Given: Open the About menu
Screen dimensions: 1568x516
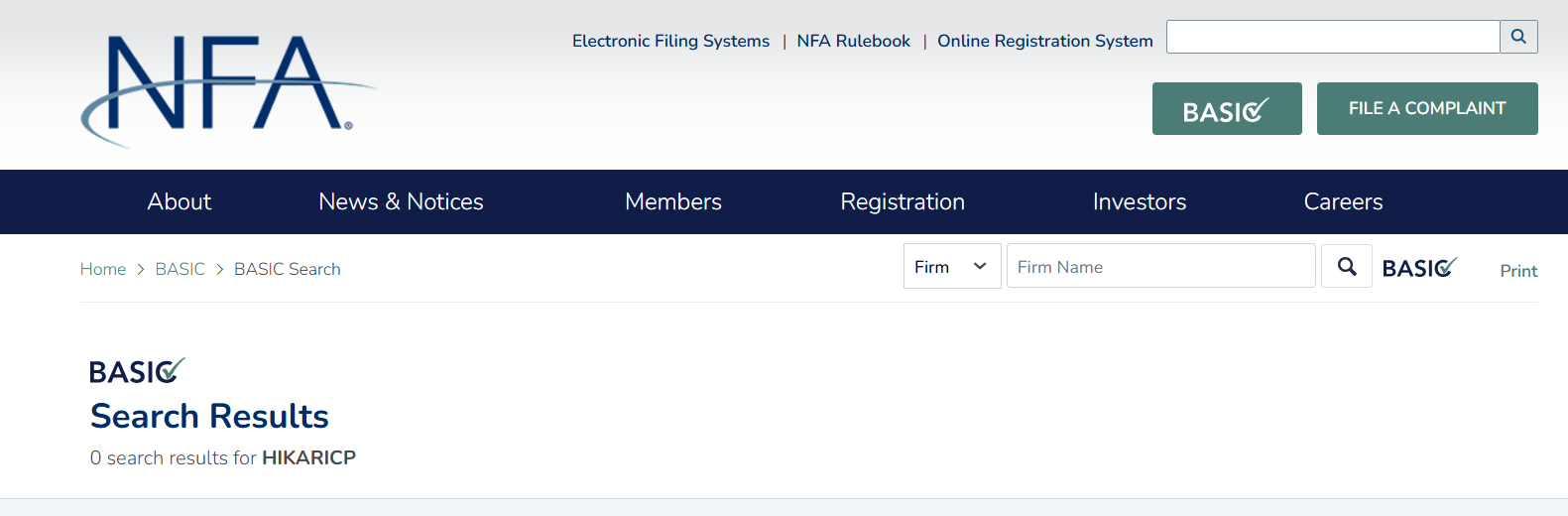Looking at the screenshot, I should click(x=180, y=201).
